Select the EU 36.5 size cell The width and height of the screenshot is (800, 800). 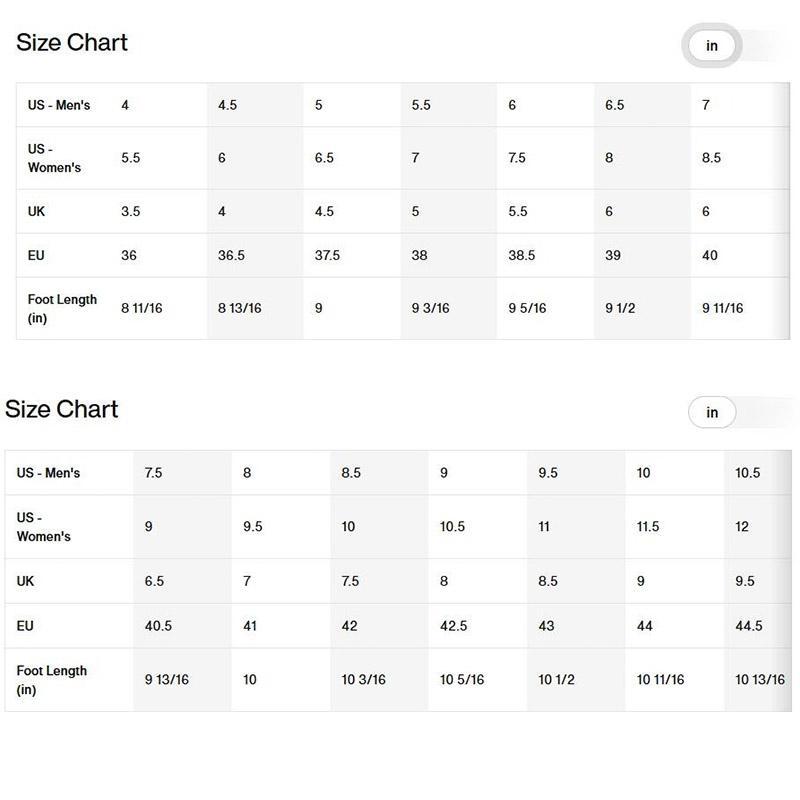232,256
